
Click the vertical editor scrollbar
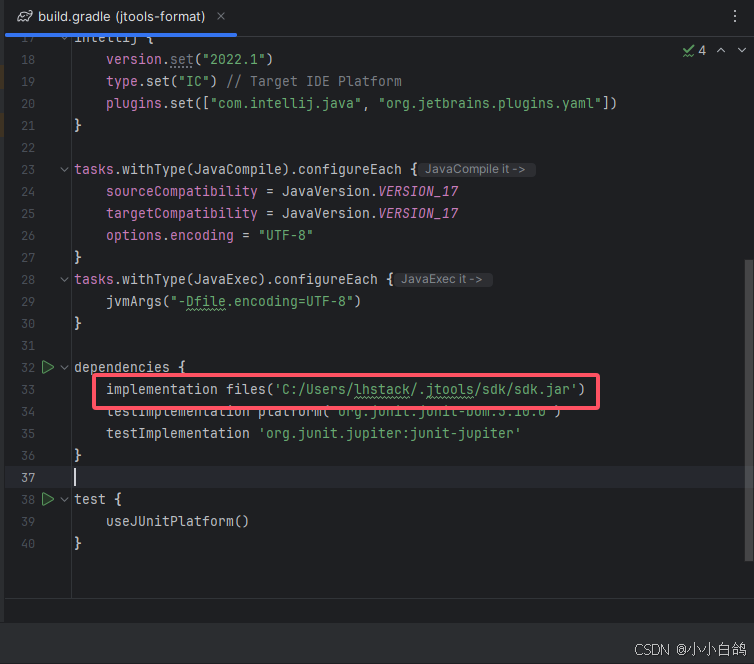(x=748, y=410)
